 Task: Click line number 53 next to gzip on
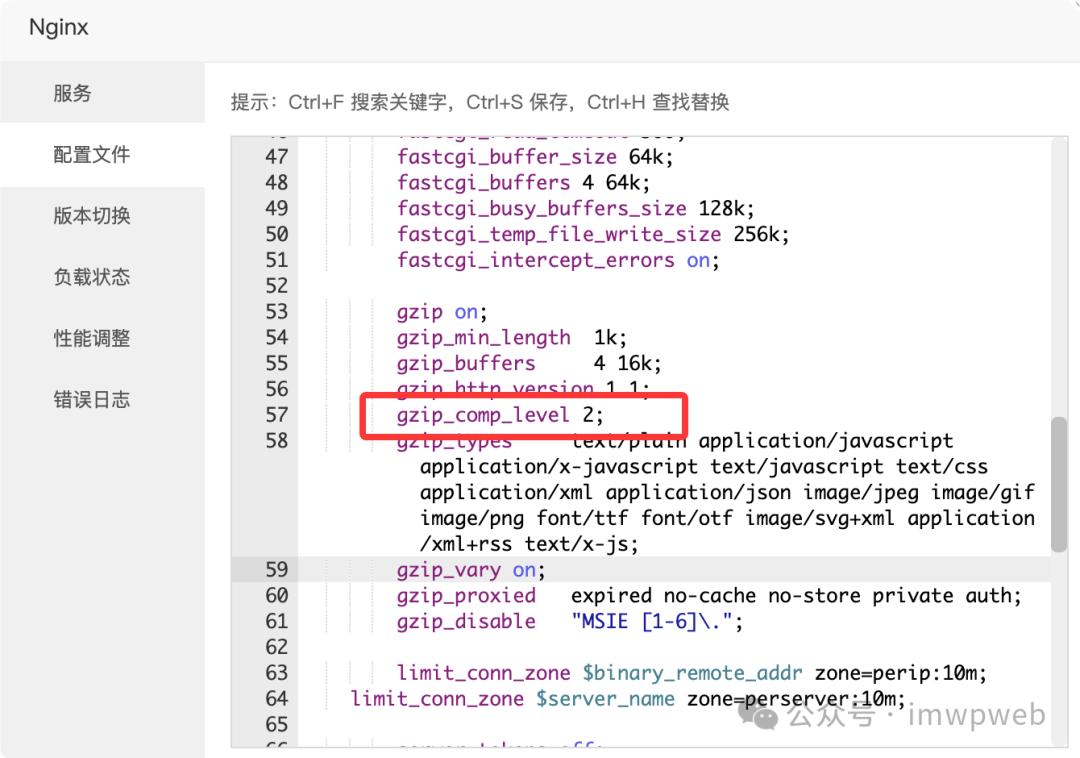[x=277, y=312]
